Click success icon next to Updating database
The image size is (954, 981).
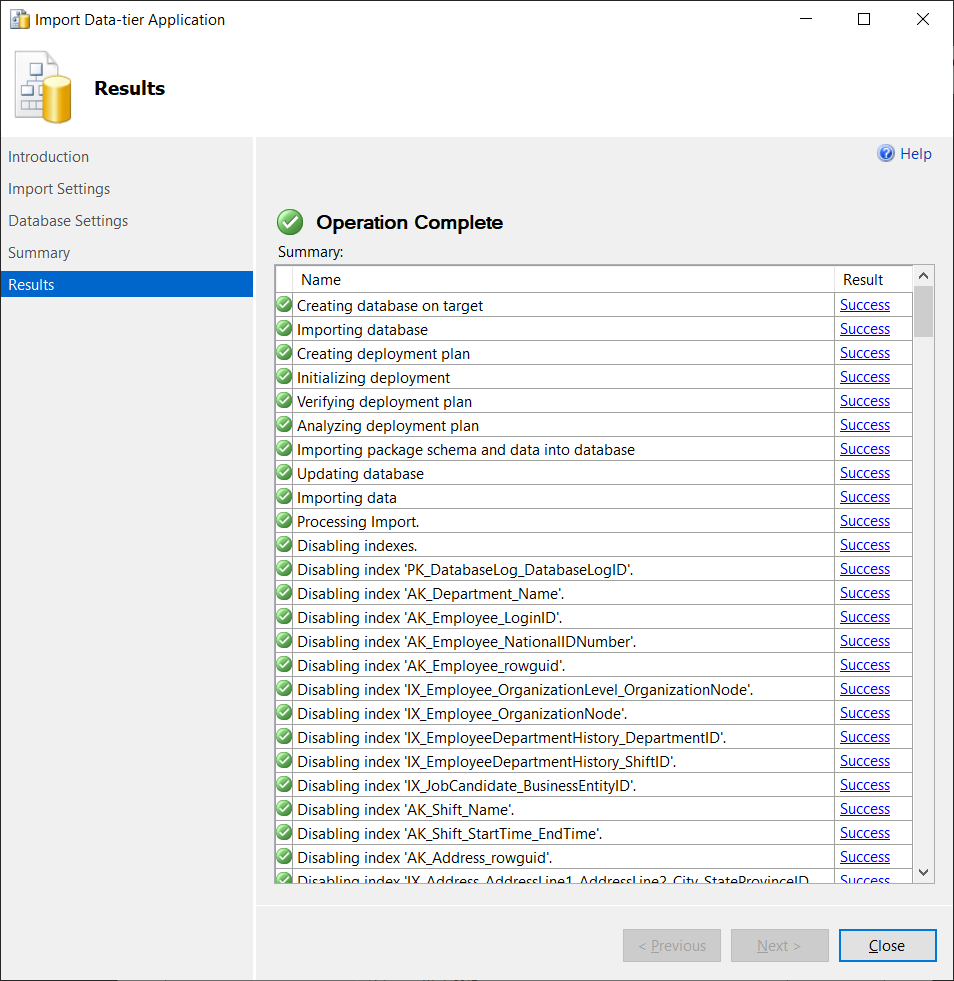(284, 473)
